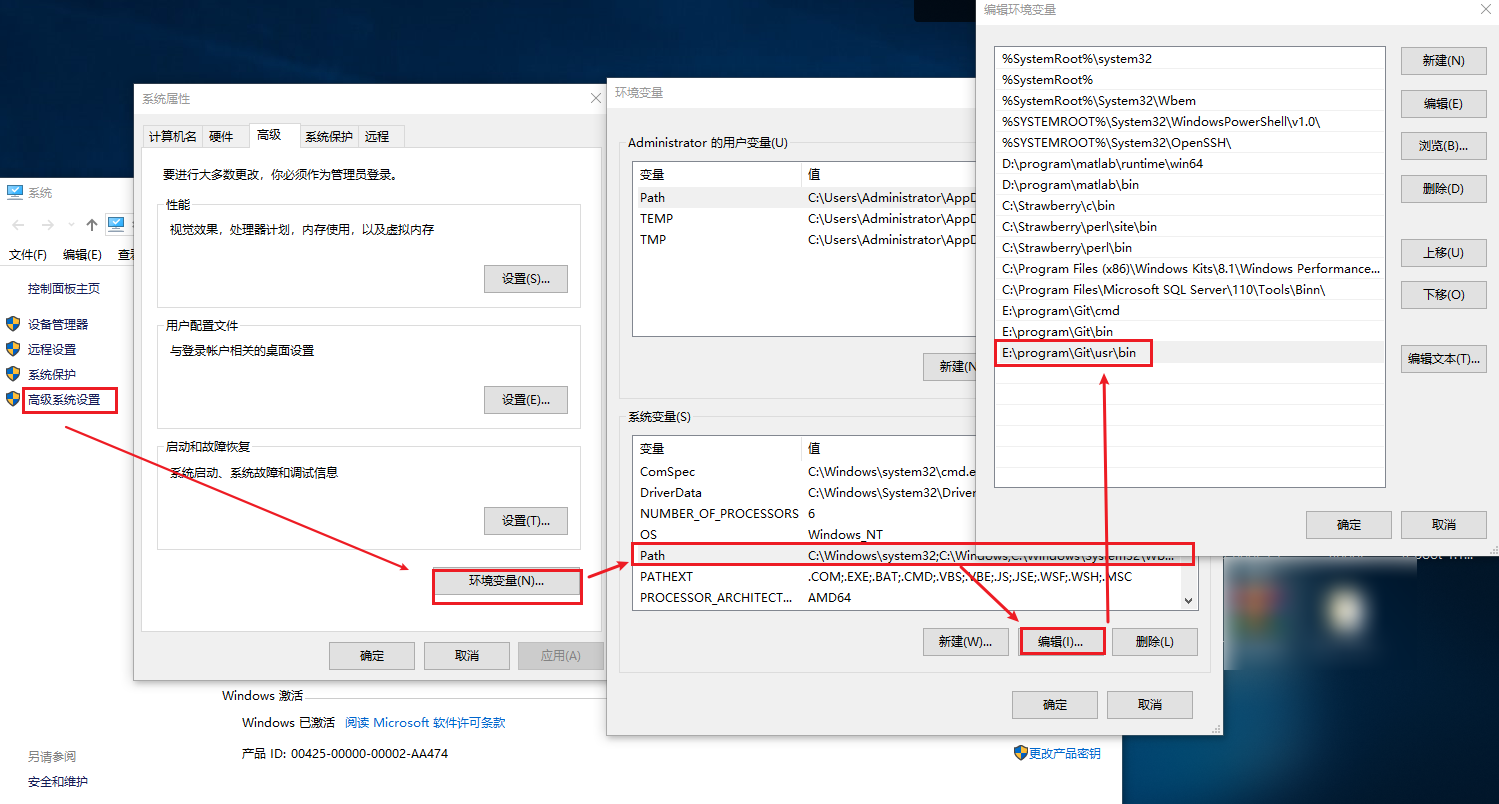Image resolution: width=1499 pixels, height=804 pixels.
Task: Select the E:\program\Git\cmd entry
Action: pyautogui.click(x=1190, y=310)
